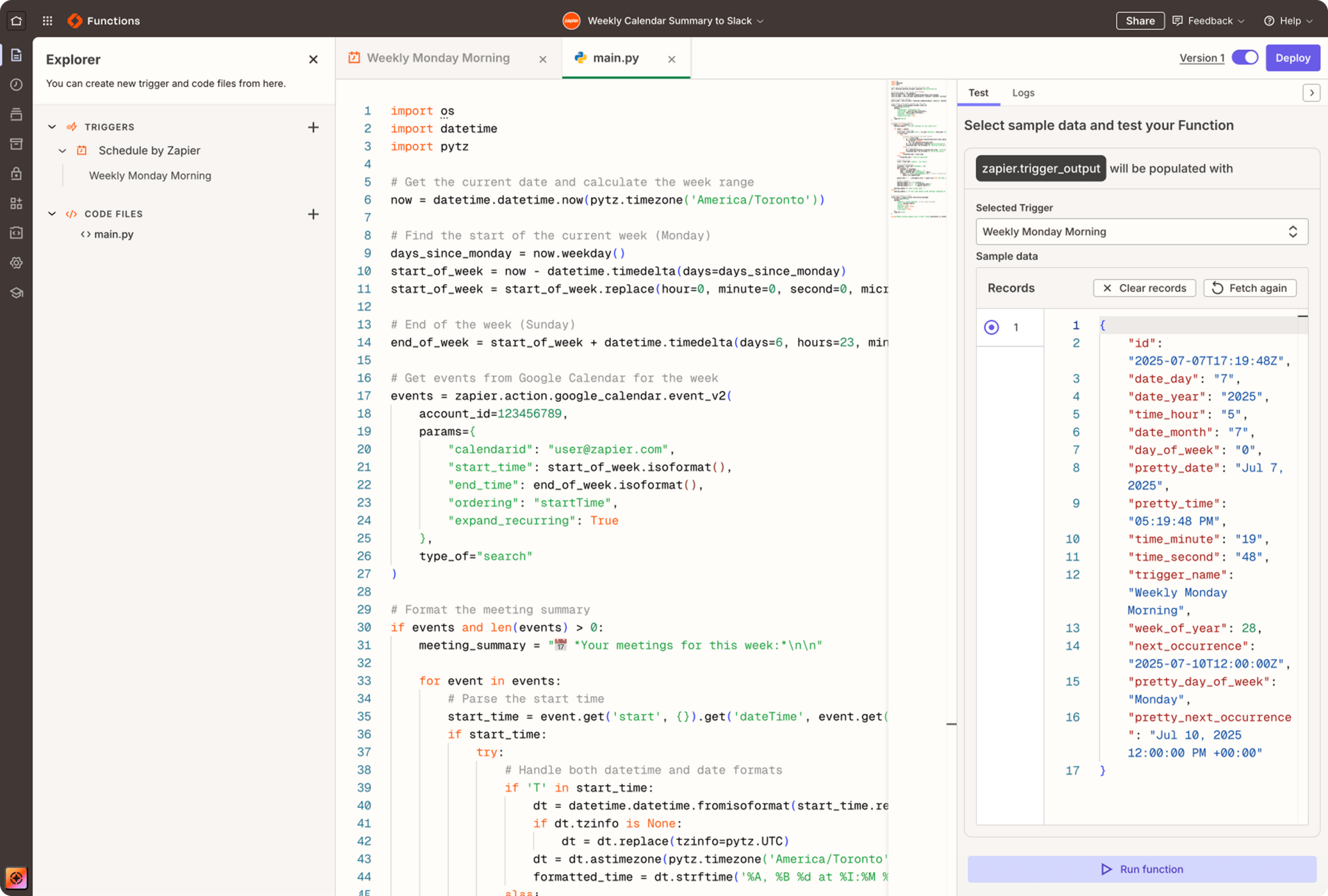Switch to Weekly Monday Morning editor tab

pyautogui.click(x=438, y=58)
